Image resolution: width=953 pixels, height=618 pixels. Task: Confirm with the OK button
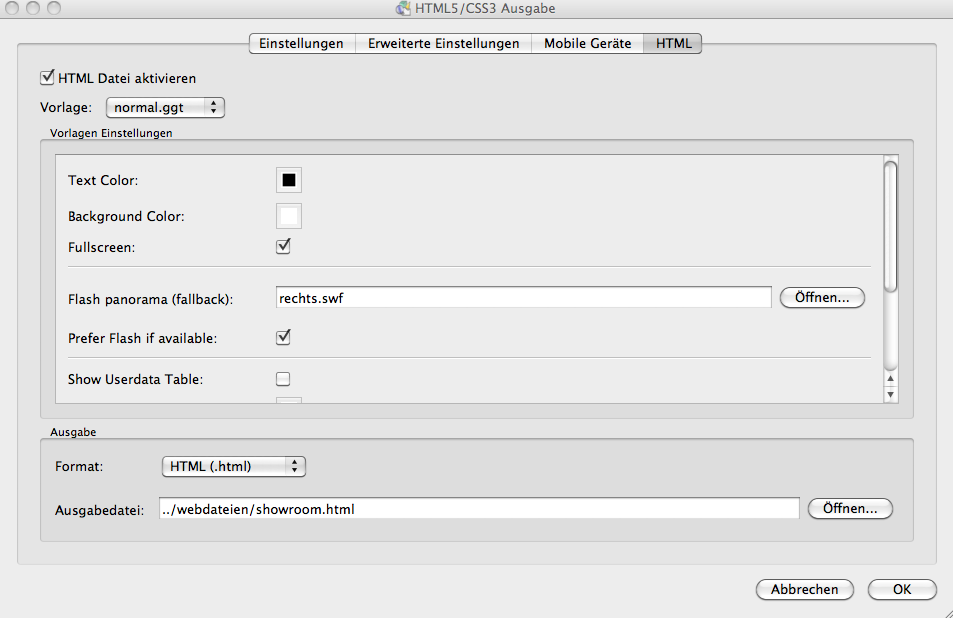pos(902,589)
